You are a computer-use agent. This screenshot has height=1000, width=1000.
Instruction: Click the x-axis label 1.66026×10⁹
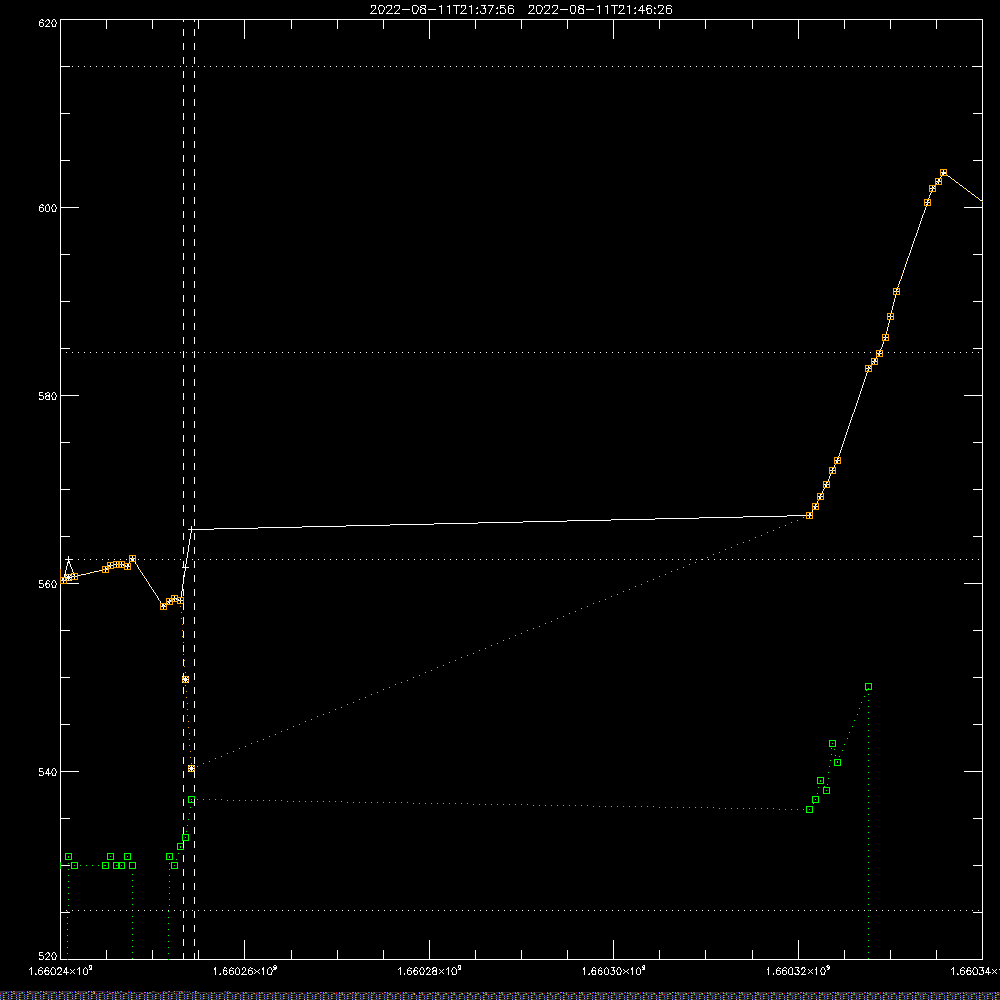point(245,971)
